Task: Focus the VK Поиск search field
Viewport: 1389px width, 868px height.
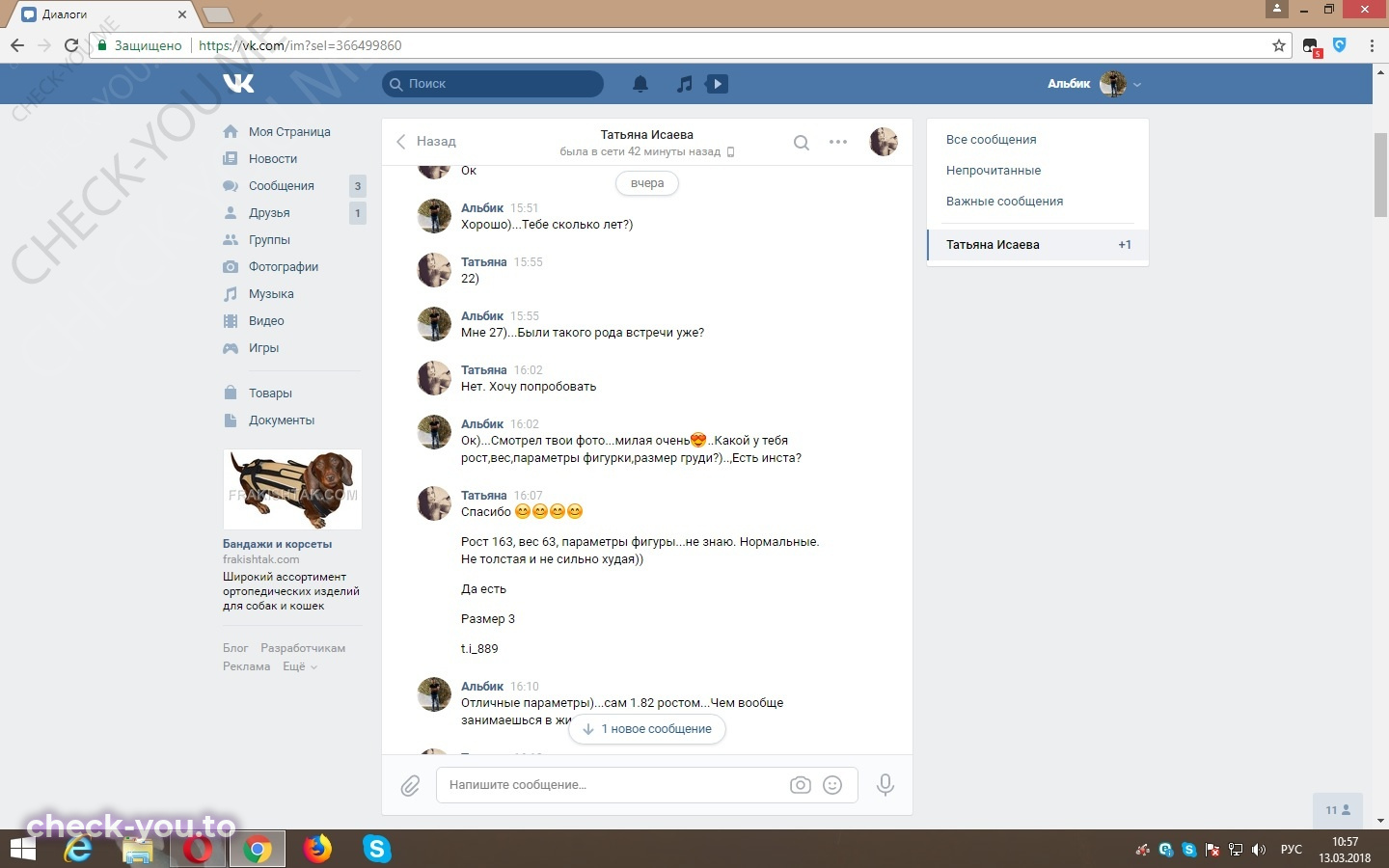Action: 493,84
